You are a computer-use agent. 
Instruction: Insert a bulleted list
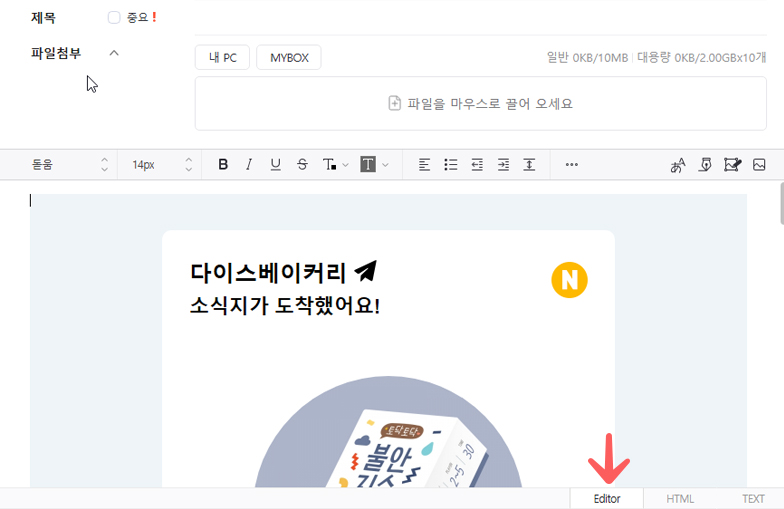[450, 164]
